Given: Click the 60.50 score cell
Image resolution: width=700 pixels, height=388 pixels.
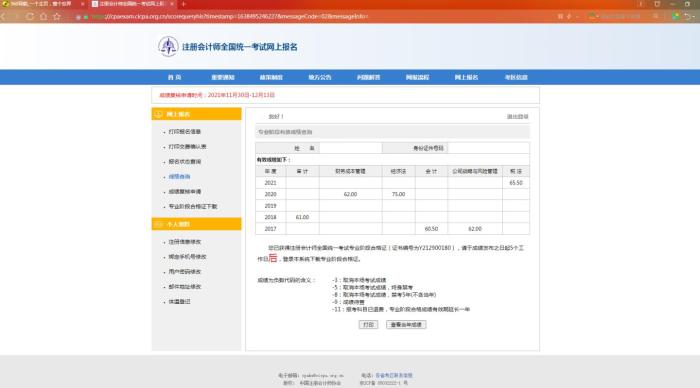Looking at the screenshot, I should click(x=431, y=229).
